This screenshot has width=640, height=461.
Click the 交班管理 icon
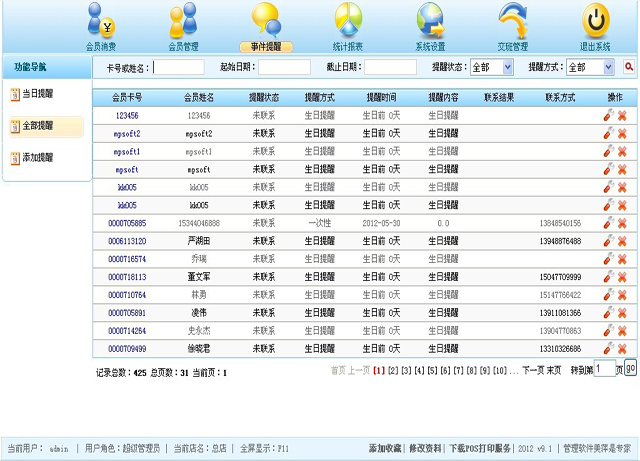512,25
